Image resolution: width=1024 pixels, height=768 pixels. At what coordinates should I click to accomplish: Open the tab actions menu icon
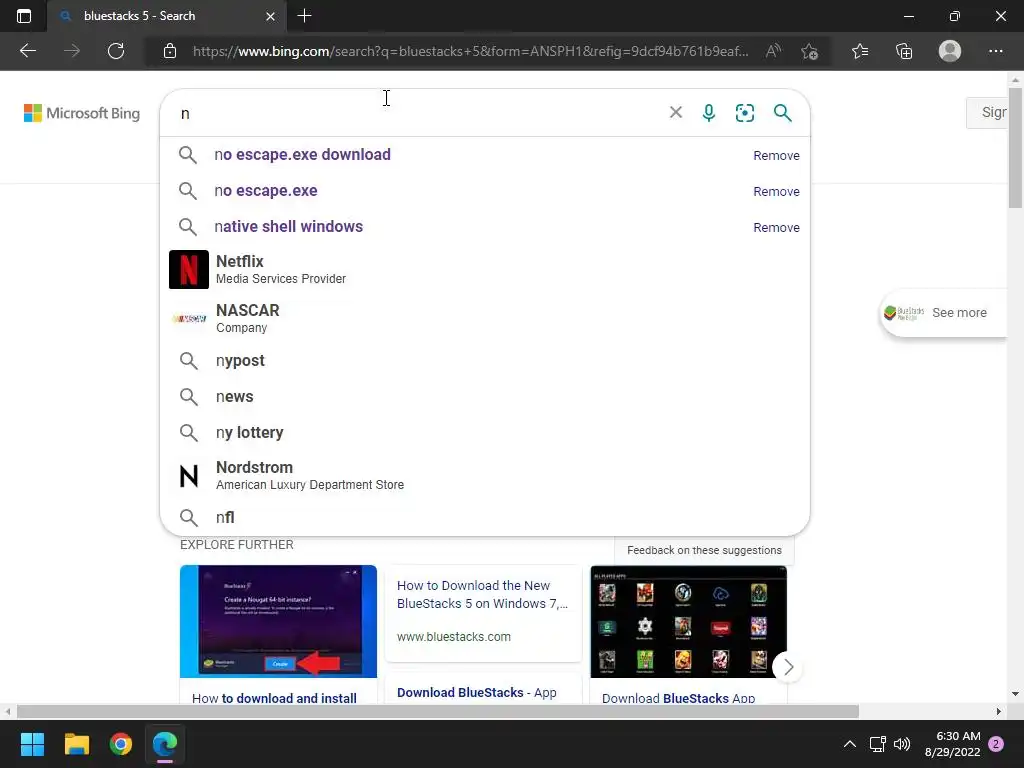[x=24, y=16]
